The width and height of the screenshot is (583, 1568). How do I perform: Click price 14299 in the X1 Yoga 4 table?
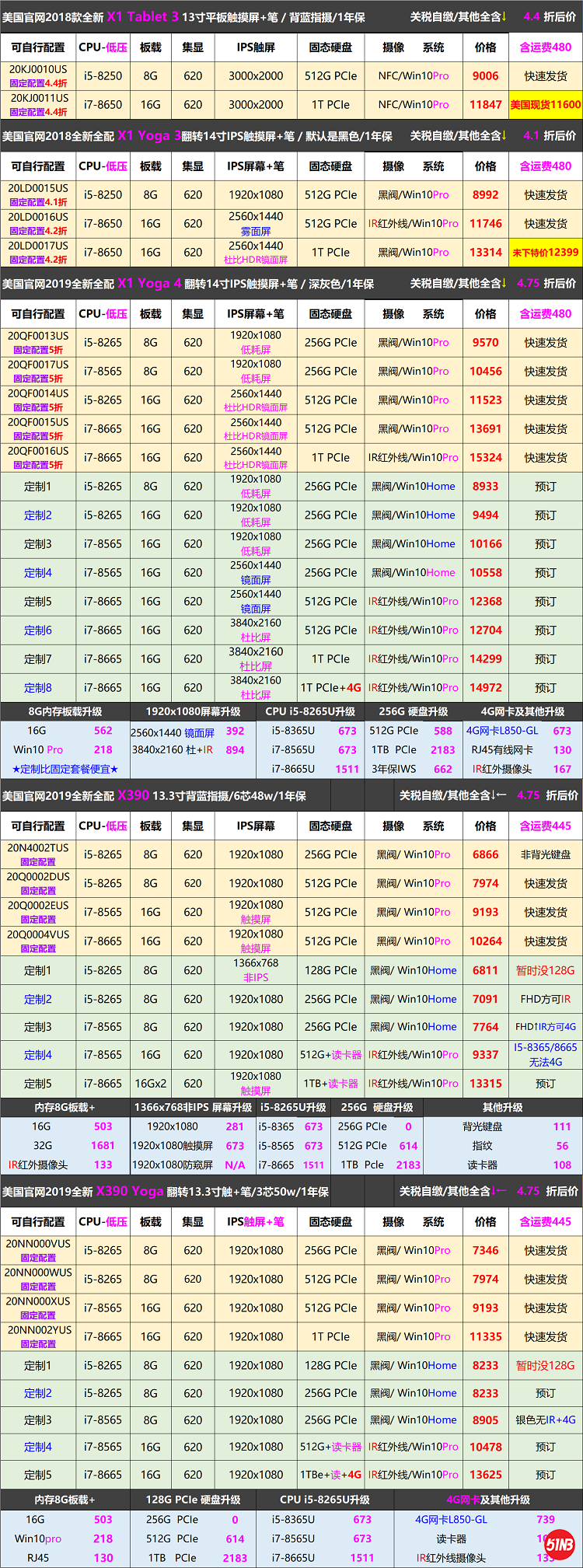[x=486, y=658]
